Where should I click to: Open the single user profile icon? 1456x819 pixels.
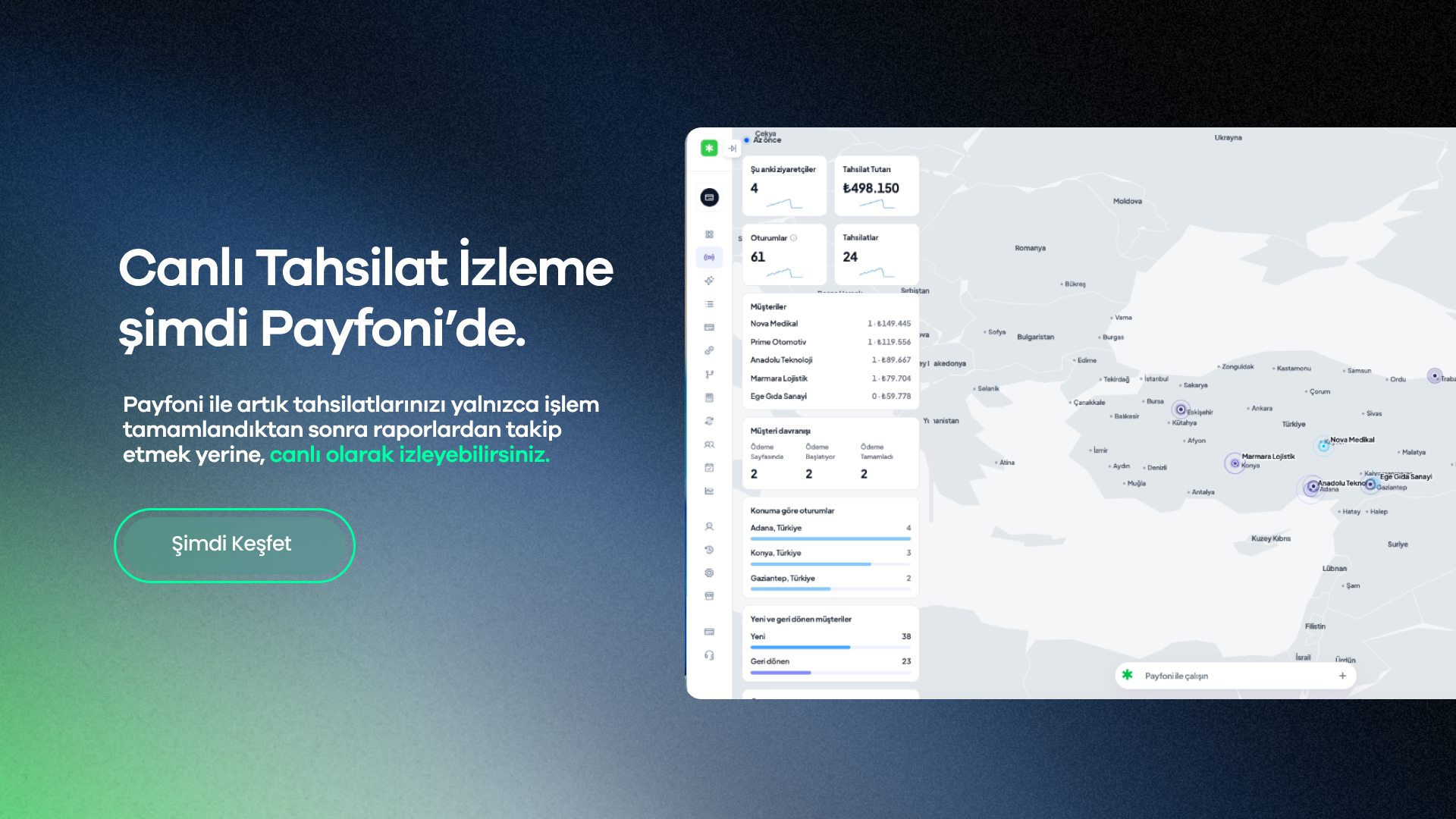709,526
